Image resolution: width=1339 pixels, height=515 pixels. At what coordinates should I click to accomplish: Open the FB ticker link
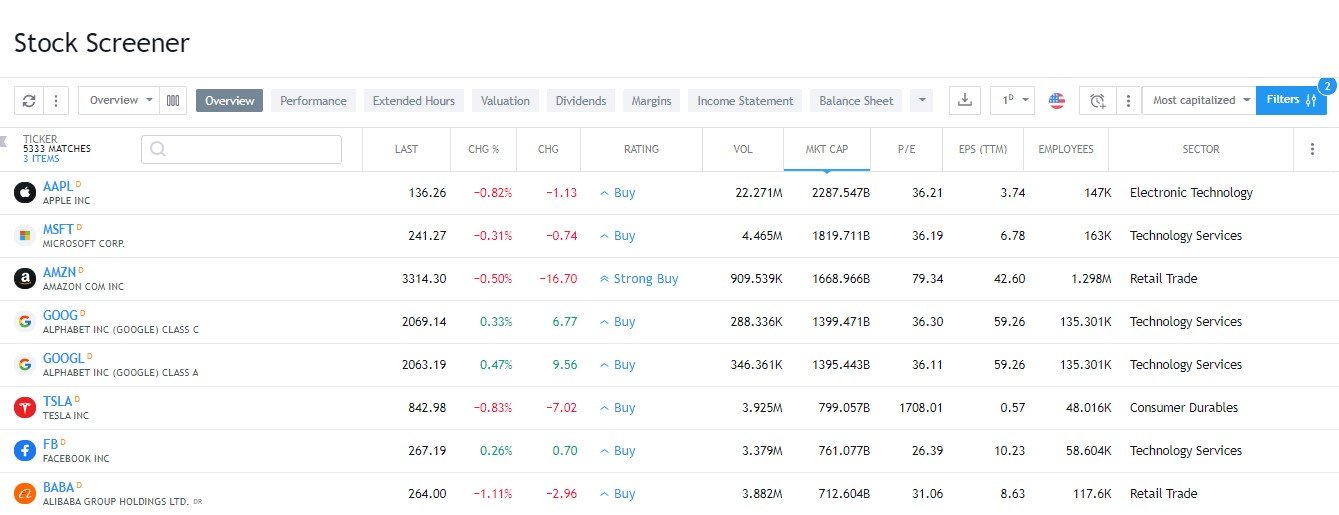point(51,445)
